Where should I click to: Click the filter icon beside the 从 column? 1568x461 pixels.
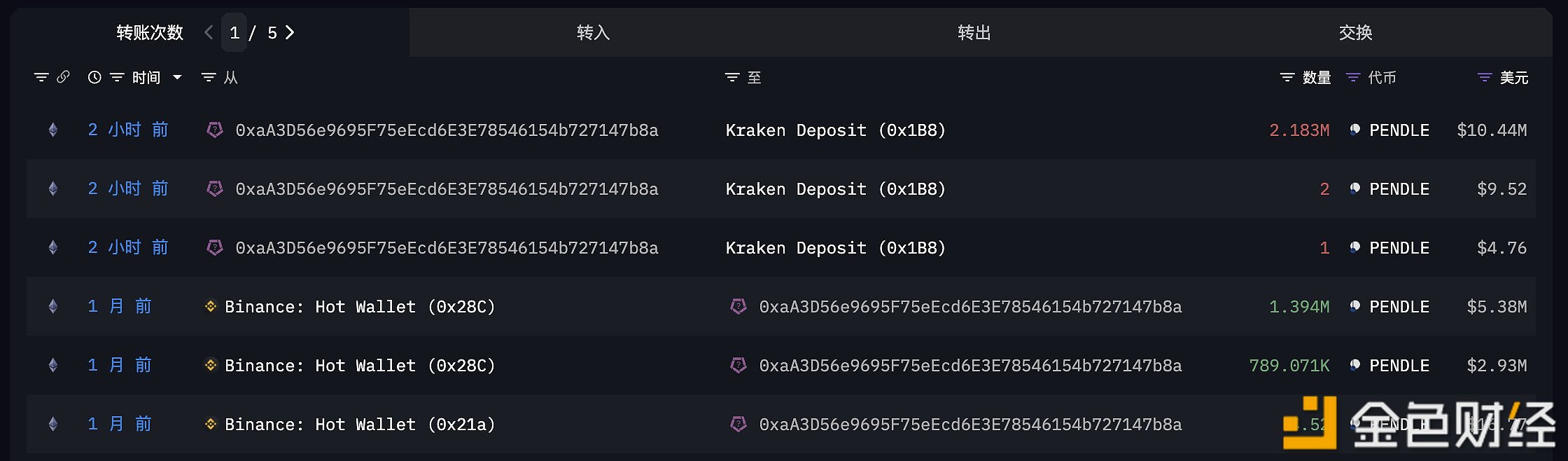point(207,78)
